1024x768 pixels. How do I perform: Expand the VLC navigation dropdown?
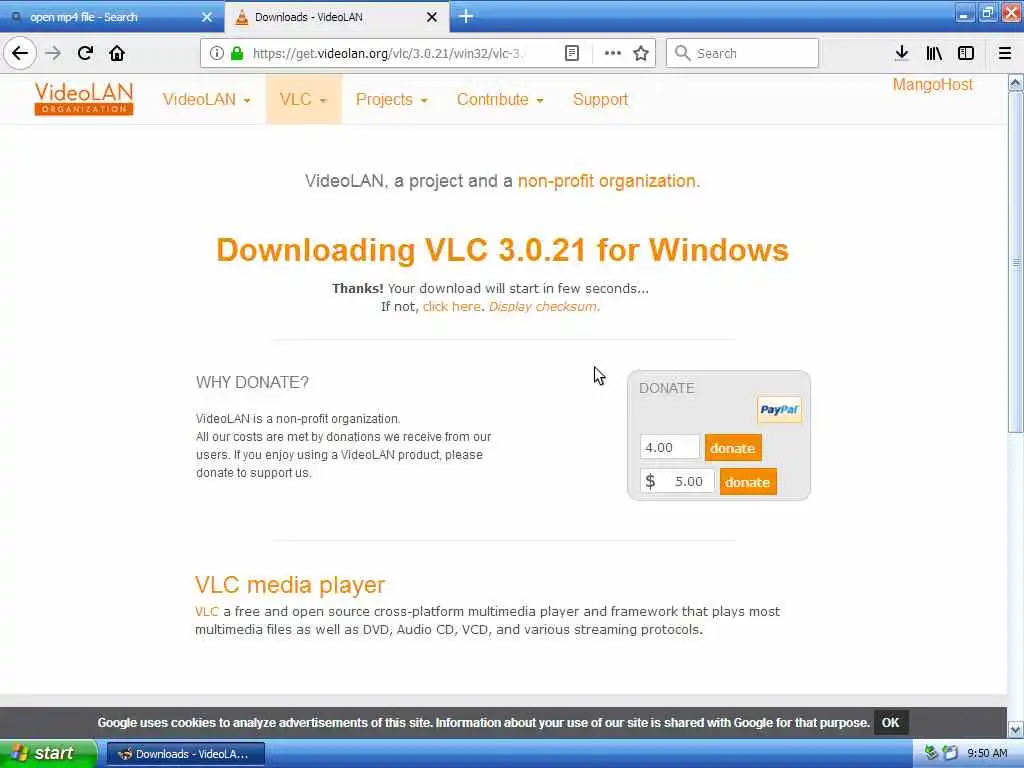(303, 99)
